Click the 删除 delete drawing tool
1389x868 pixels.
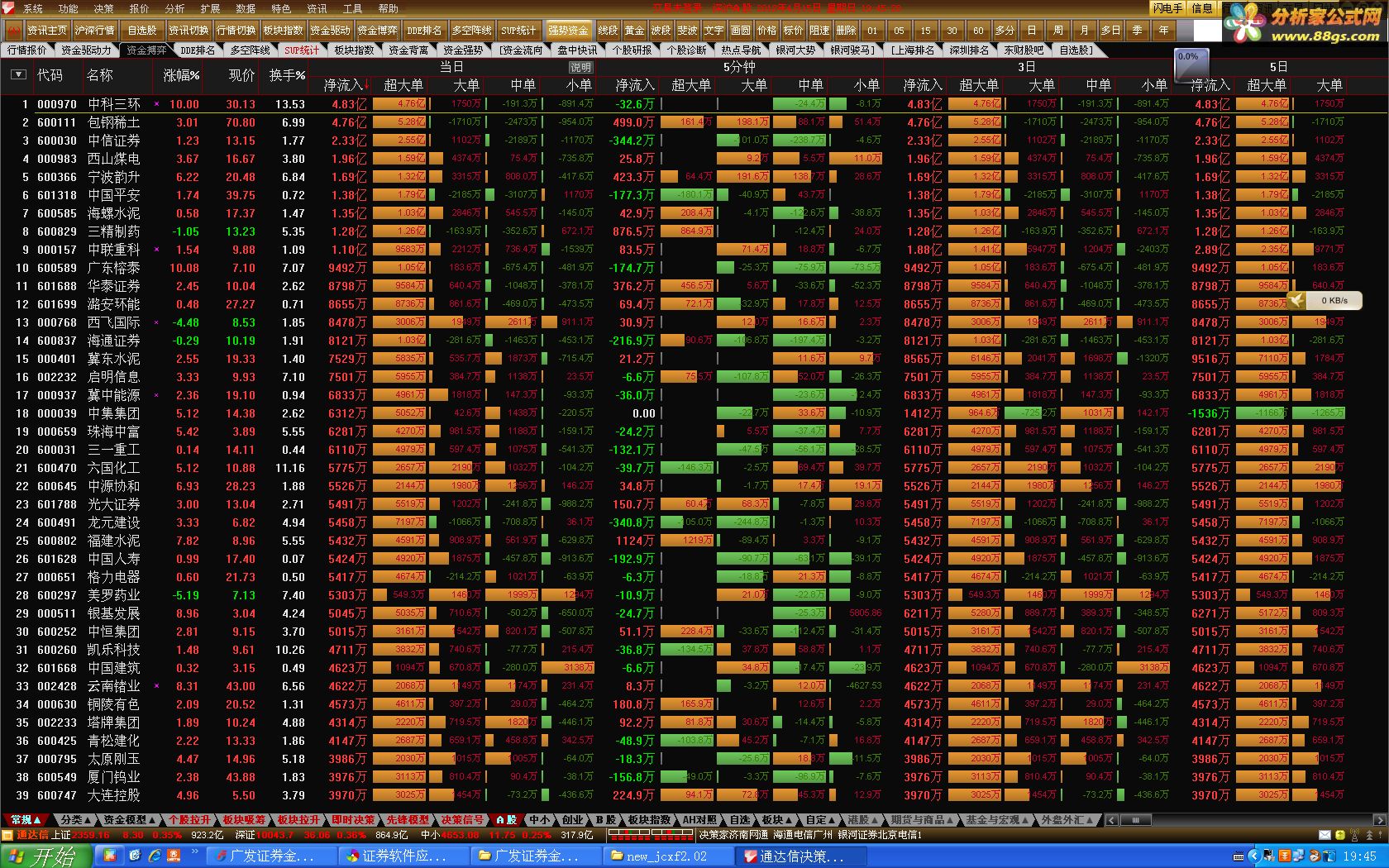pos(846,31)
